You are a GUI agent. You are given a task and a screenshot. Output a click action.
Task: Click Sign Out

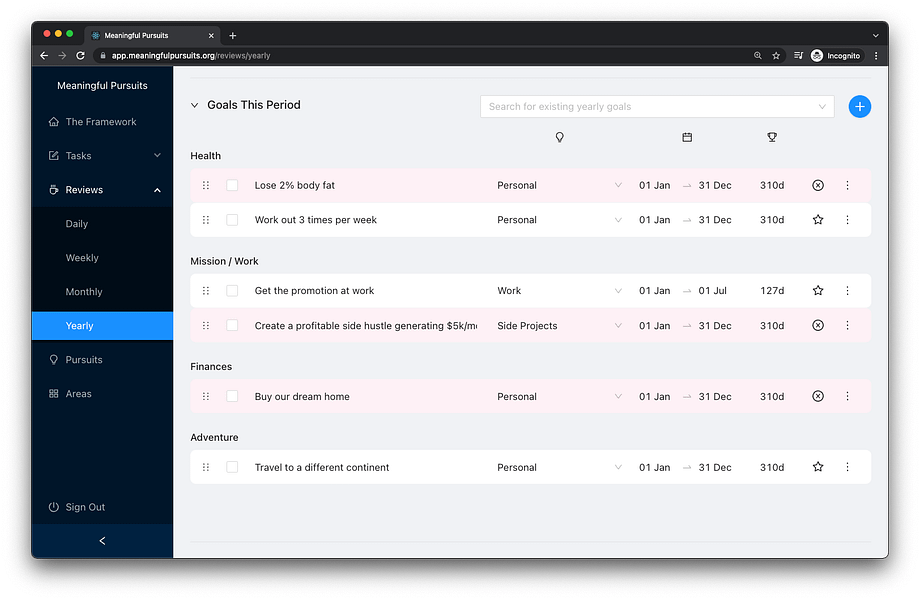point(102,507)
